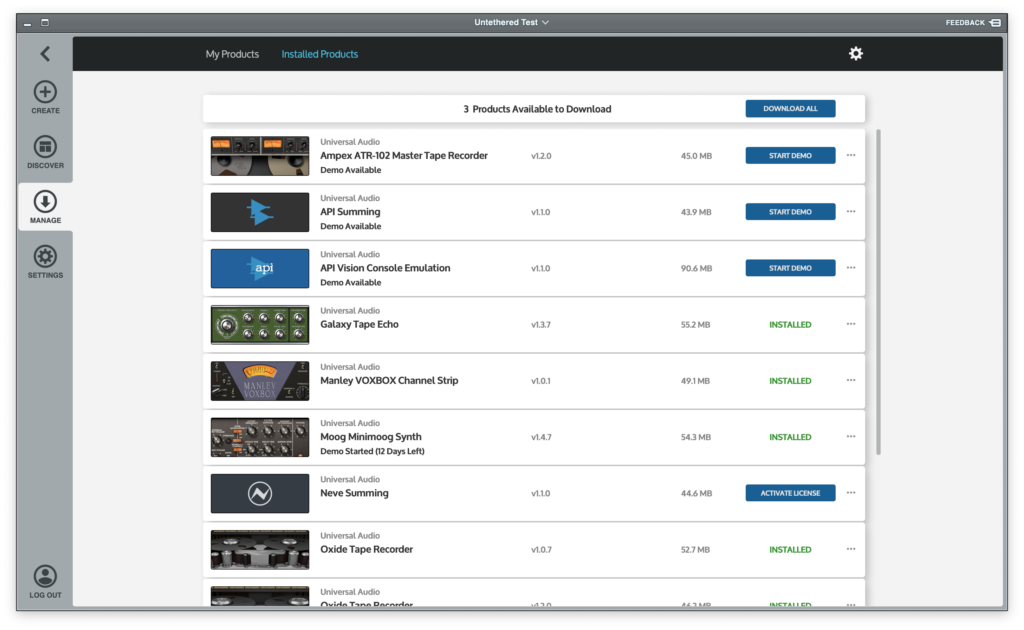Click the Feedback icon in title bar
1024x630 pixels.
995,22
